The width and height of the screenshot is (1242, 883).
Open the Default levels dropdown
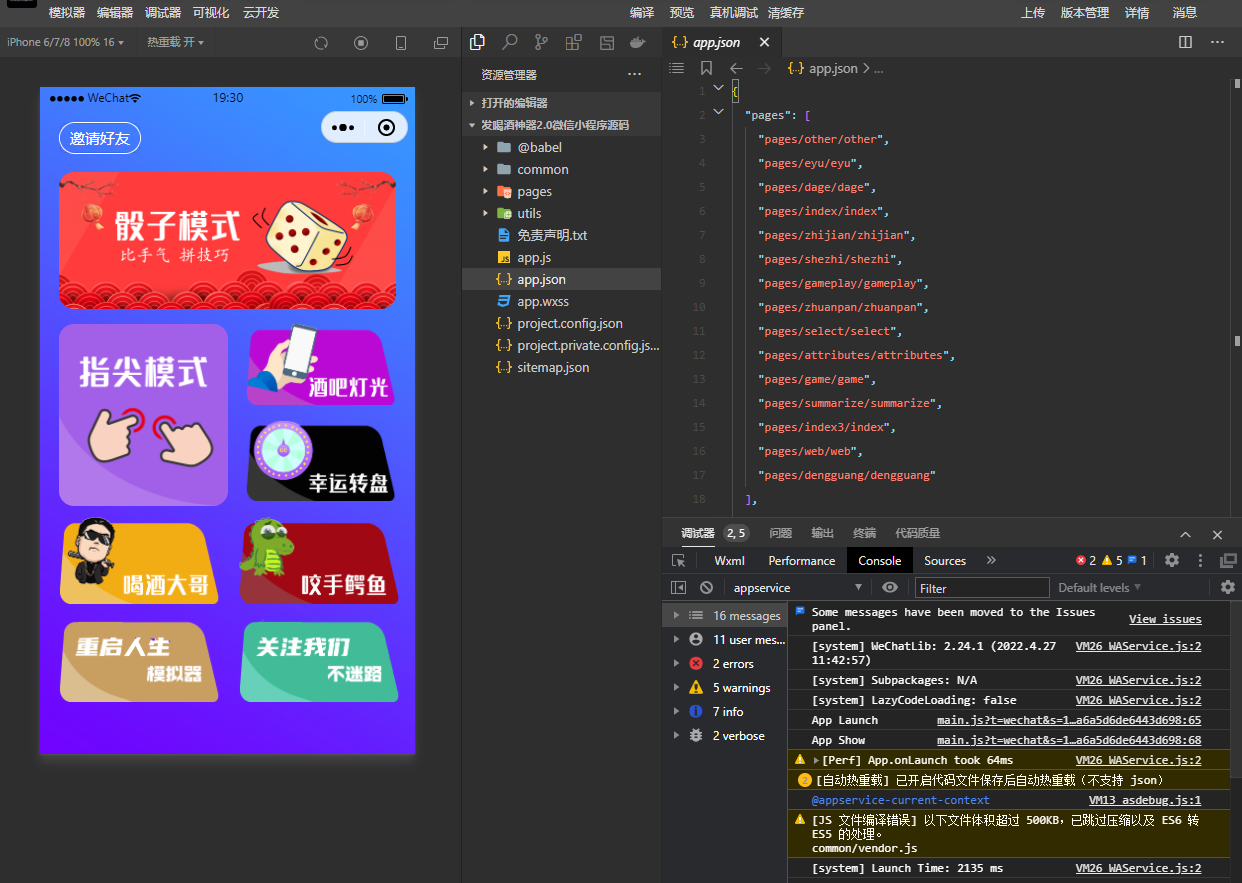pos(1099,588)
